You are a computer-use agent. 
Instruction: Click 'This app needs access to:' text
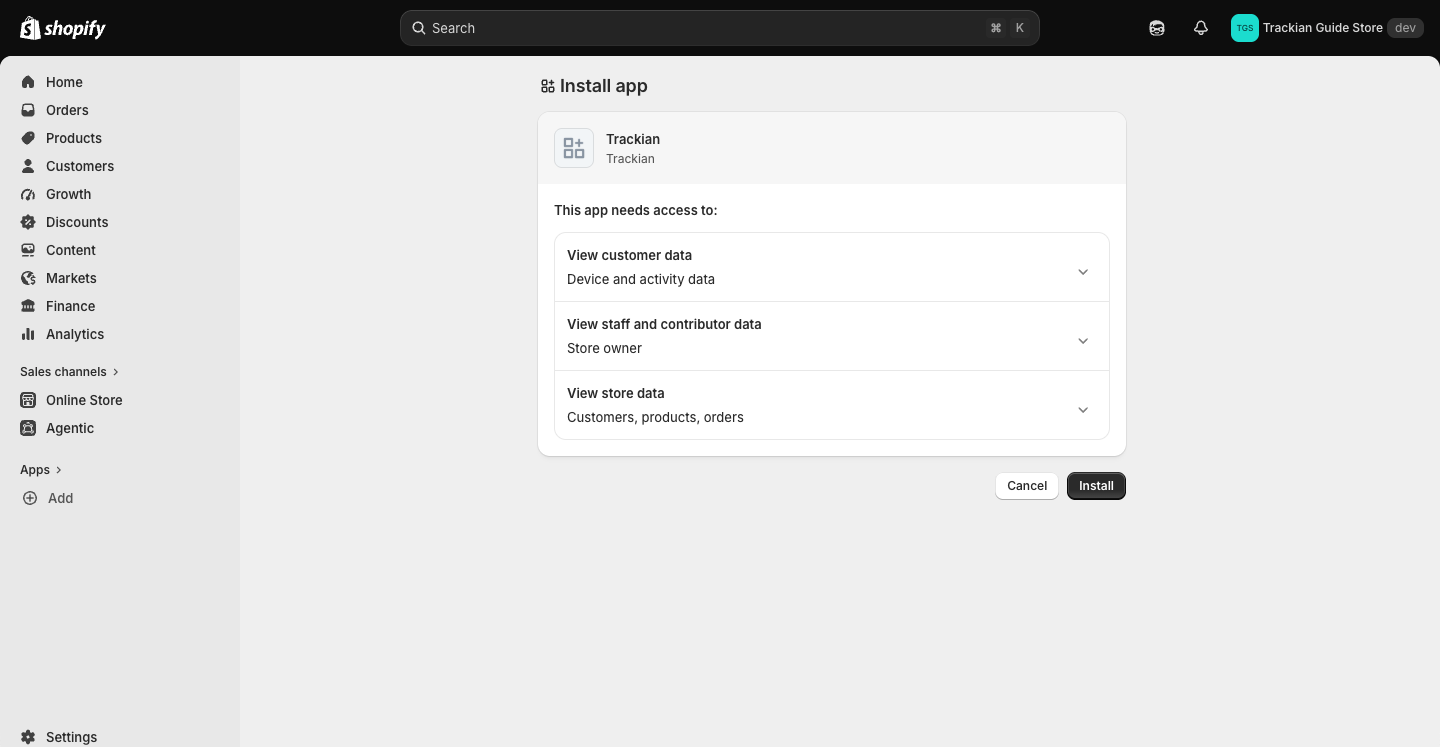pos(636,210)
